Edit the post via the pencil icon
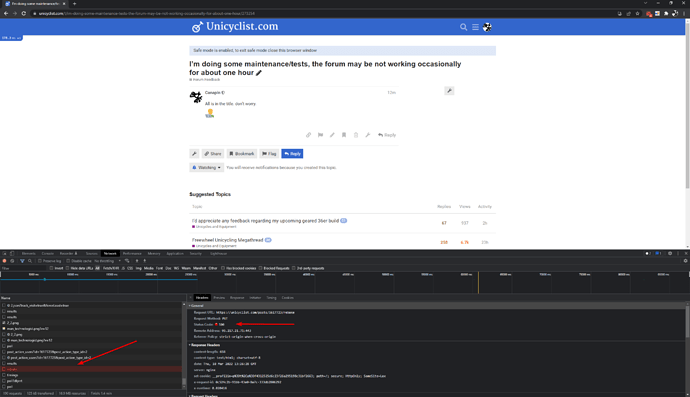Screen dimensions: 690x397 (x=332, y=135)
